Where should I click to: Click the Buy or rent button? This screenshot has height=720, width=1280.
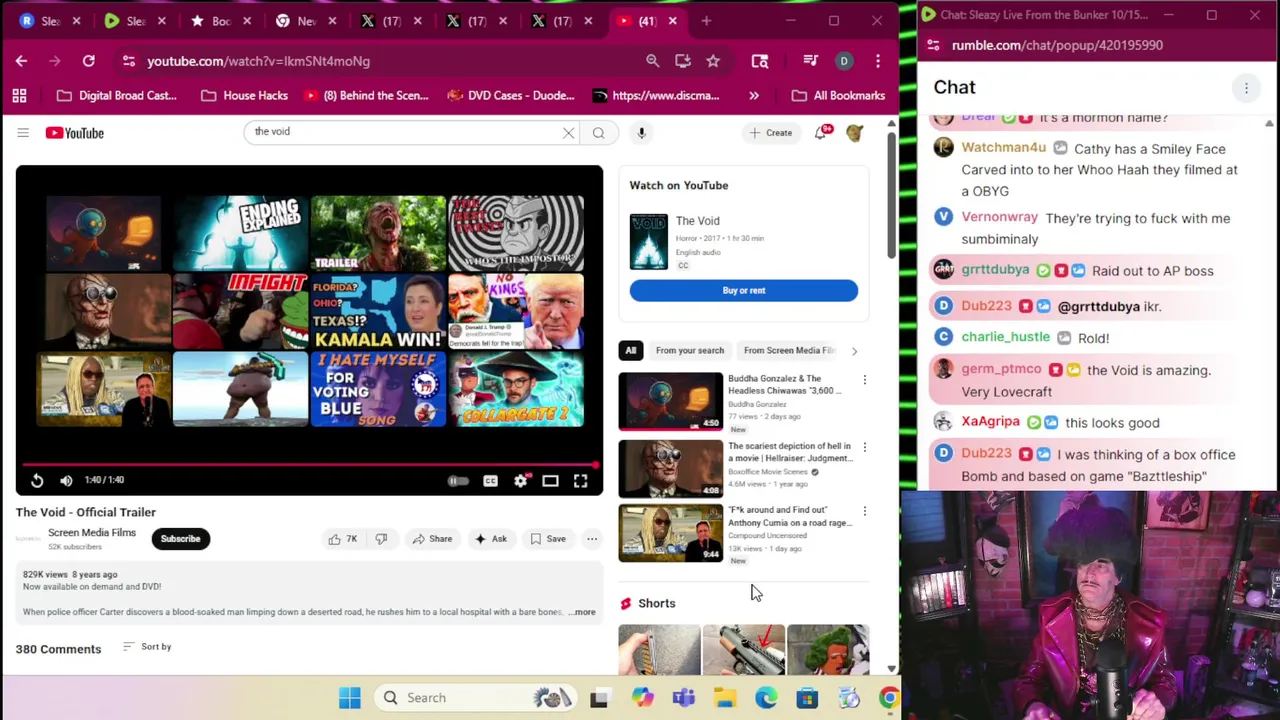(x=744, y=290)
